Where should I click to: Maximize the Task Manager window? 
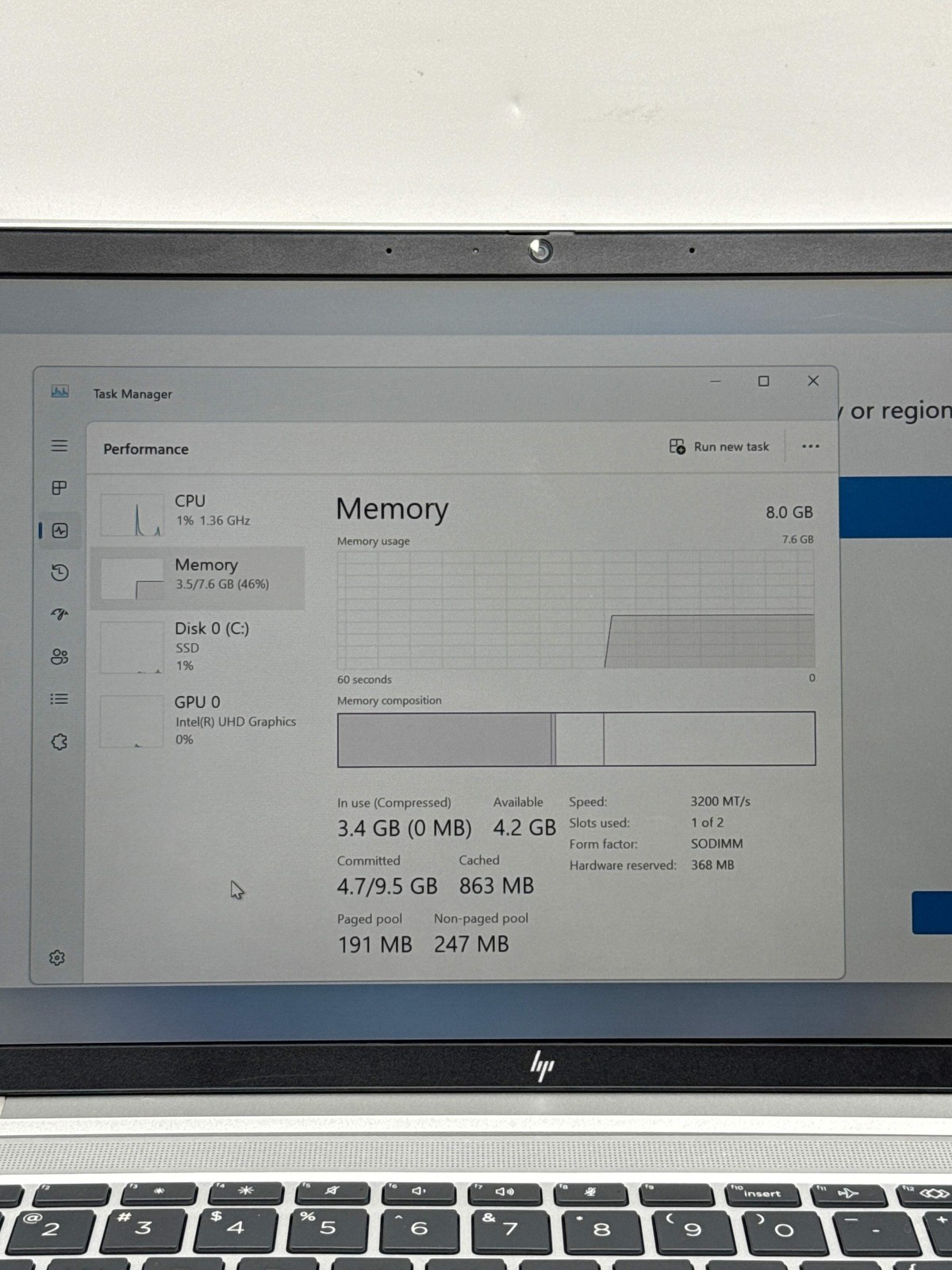tap(764, 381)
